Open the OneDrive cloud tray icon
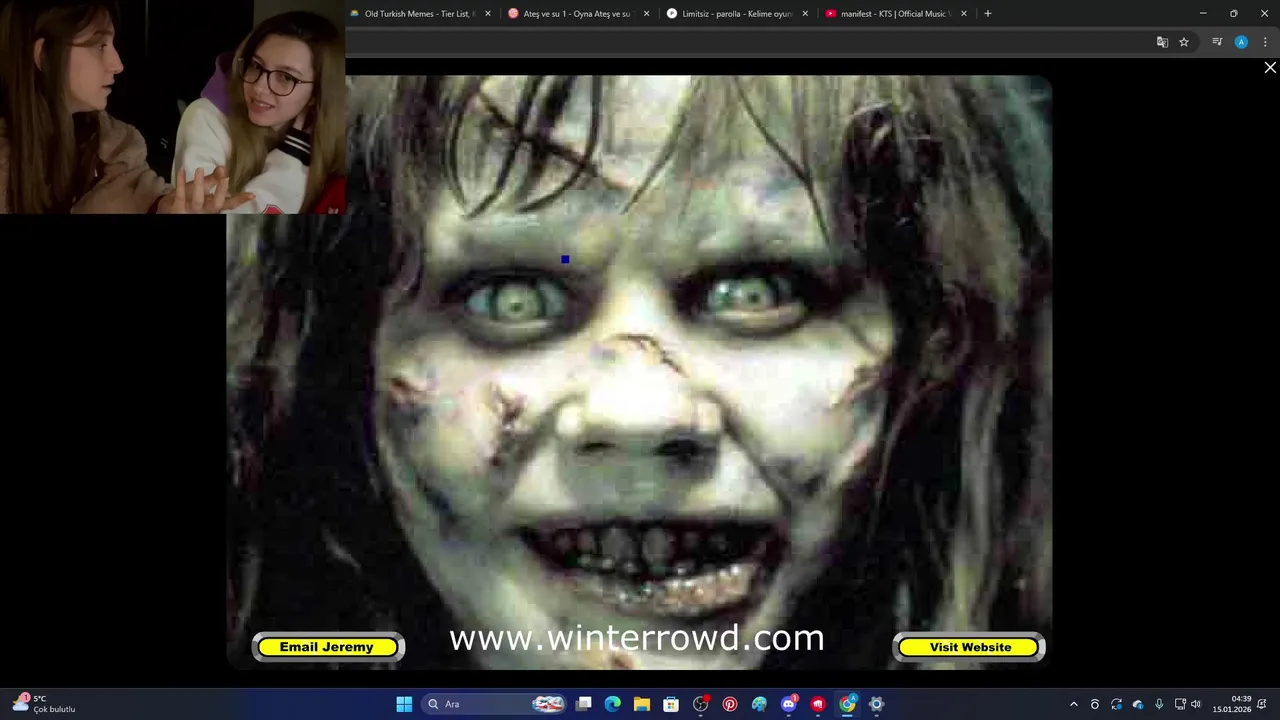1280x720 pixels. 1138,704
